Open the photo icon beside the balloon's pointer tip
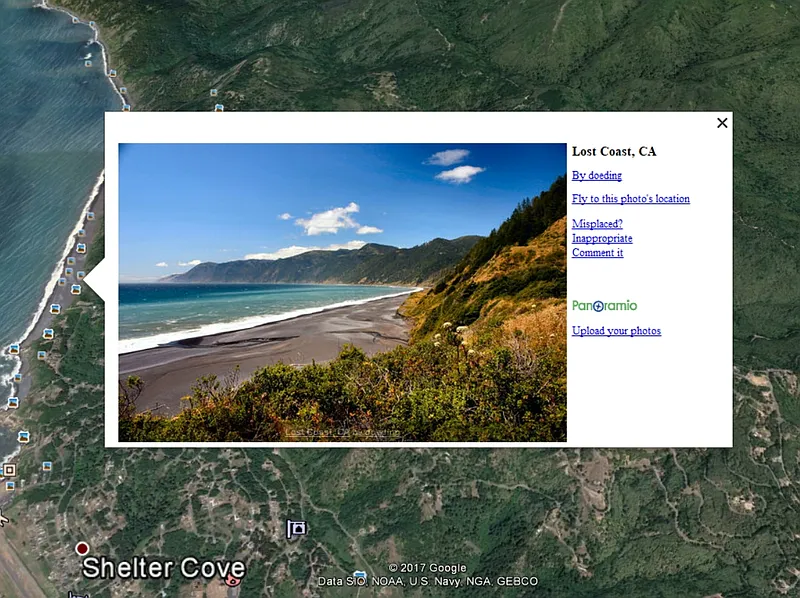Screen dimensions: 800x598 click(76, 289)
